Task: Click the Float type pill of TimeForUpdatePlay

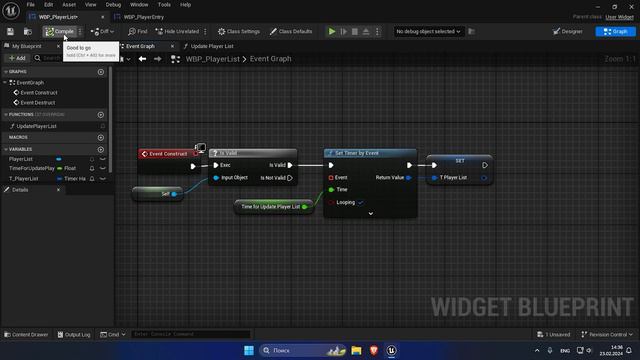Action: pyautogui.click(x=67, y=168)
